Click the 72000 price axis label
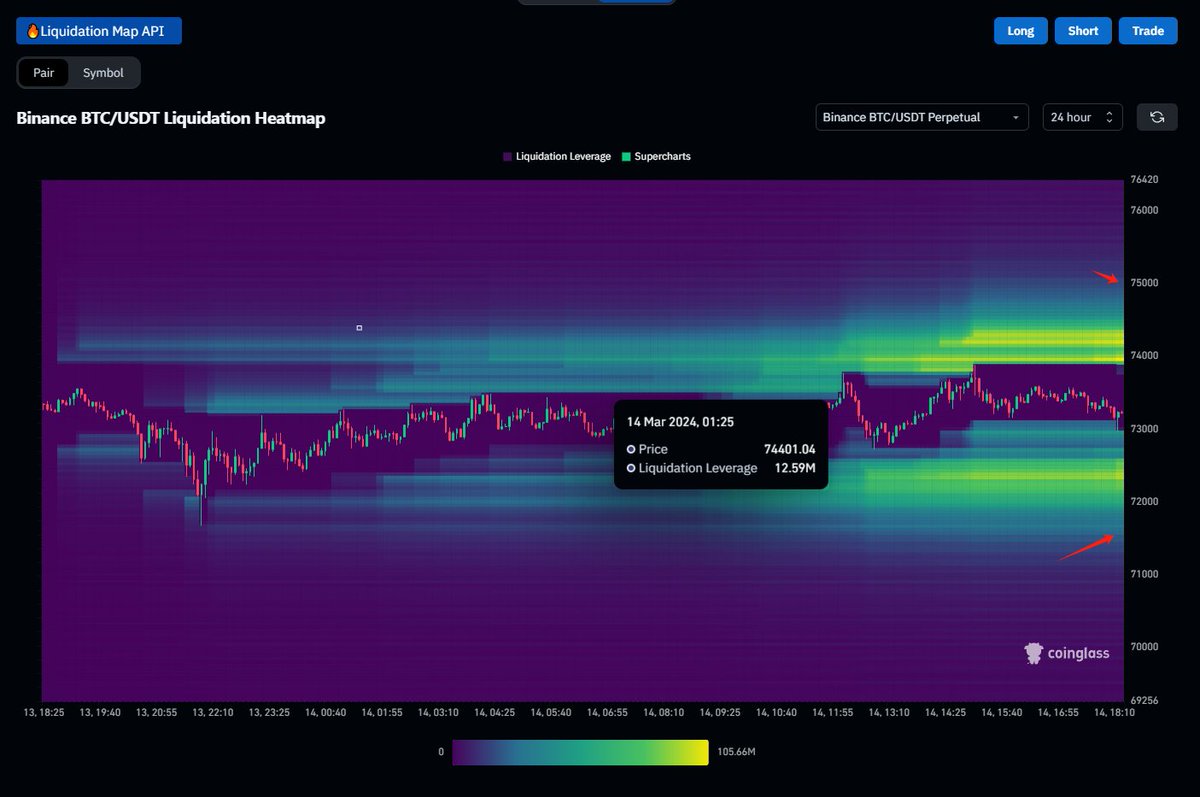Viewport: 1200px width, 797px height. (x=1145, y=502)
